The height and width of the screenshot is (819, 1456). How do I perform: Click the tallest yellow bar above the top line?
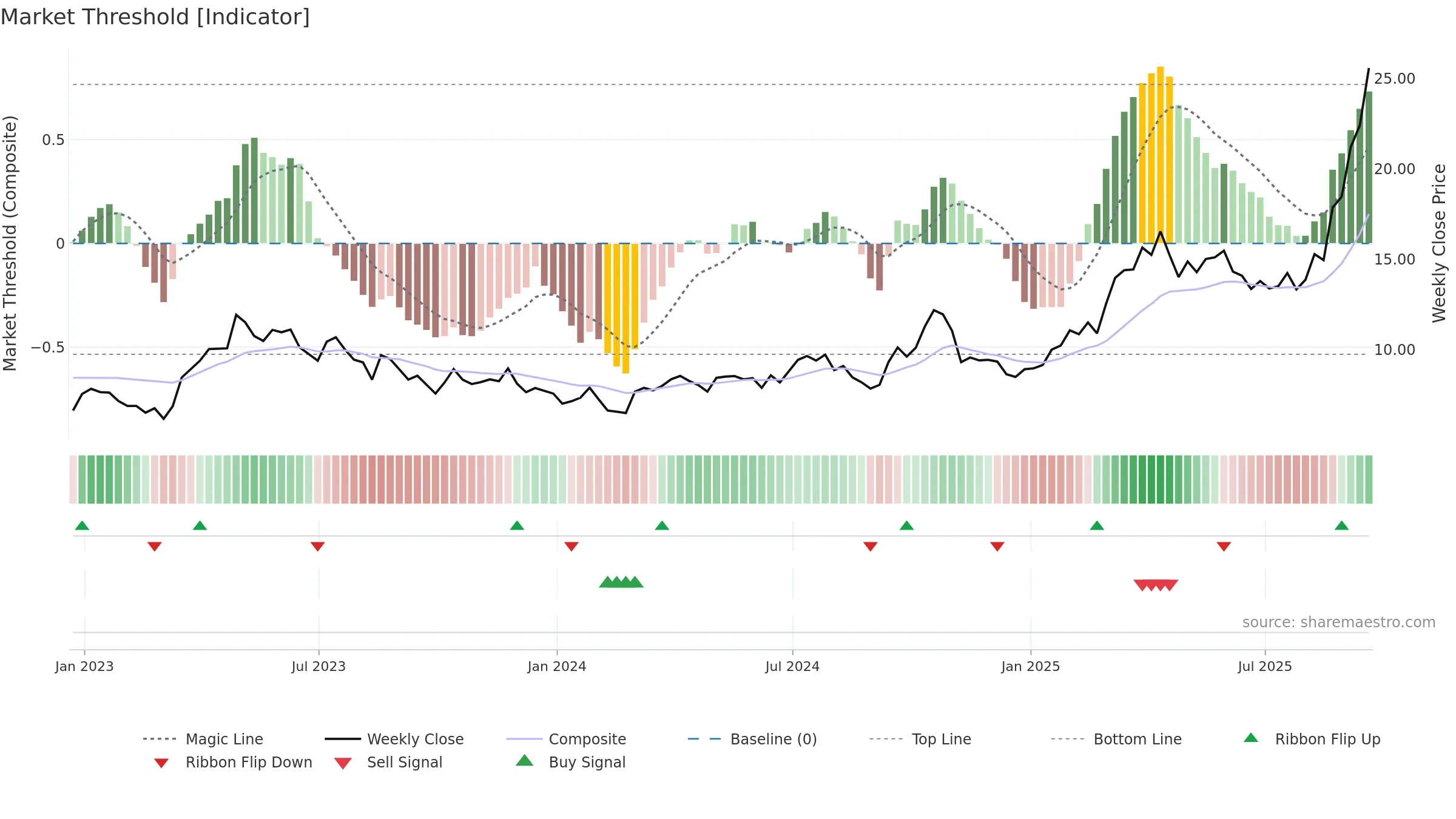(1160, 155)
